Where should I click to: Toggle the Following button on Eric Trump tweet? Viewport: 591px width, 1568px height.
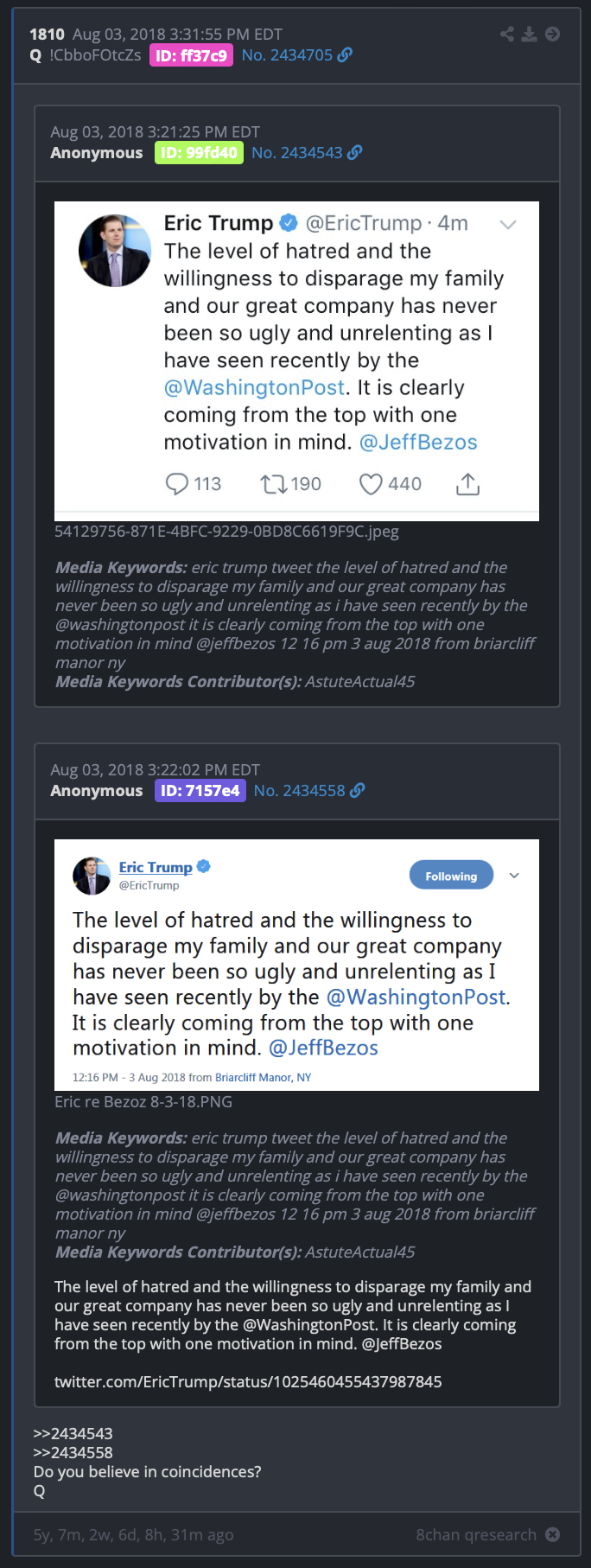[x=451, y=876]
